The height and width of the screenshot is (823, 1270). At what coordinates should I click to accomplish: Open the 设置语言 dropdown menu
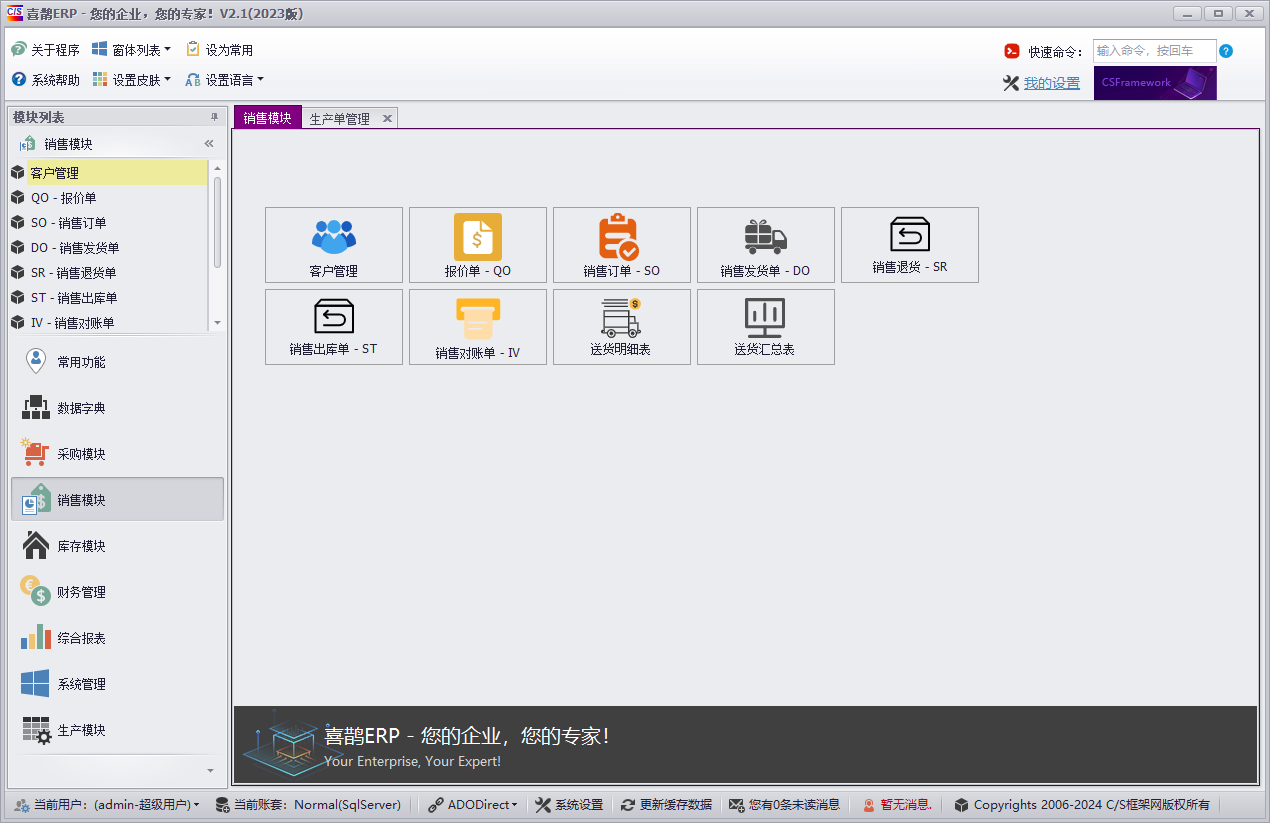tap(225, 80)
